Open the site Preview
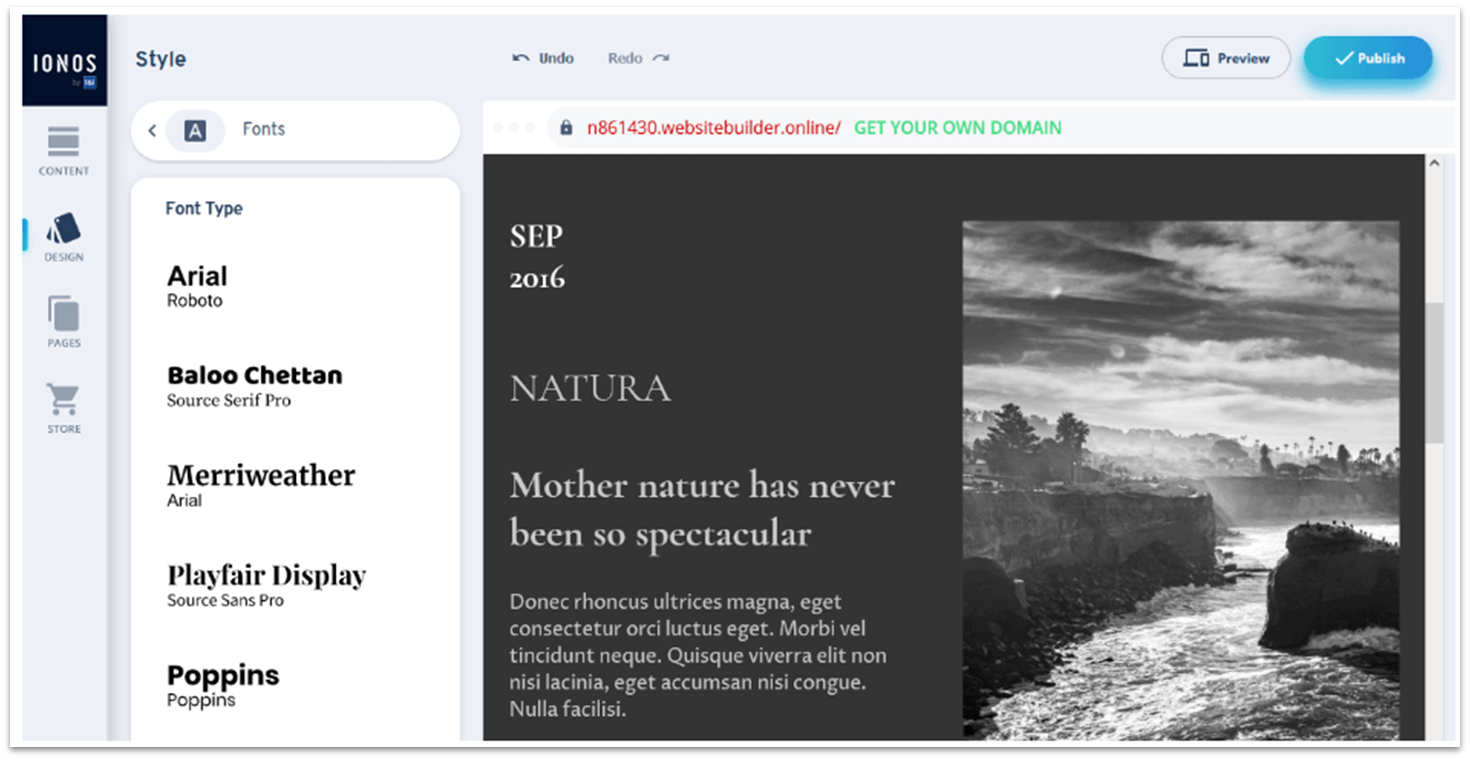Screen dimensions: 1470x760 (x=1226, y=58)
